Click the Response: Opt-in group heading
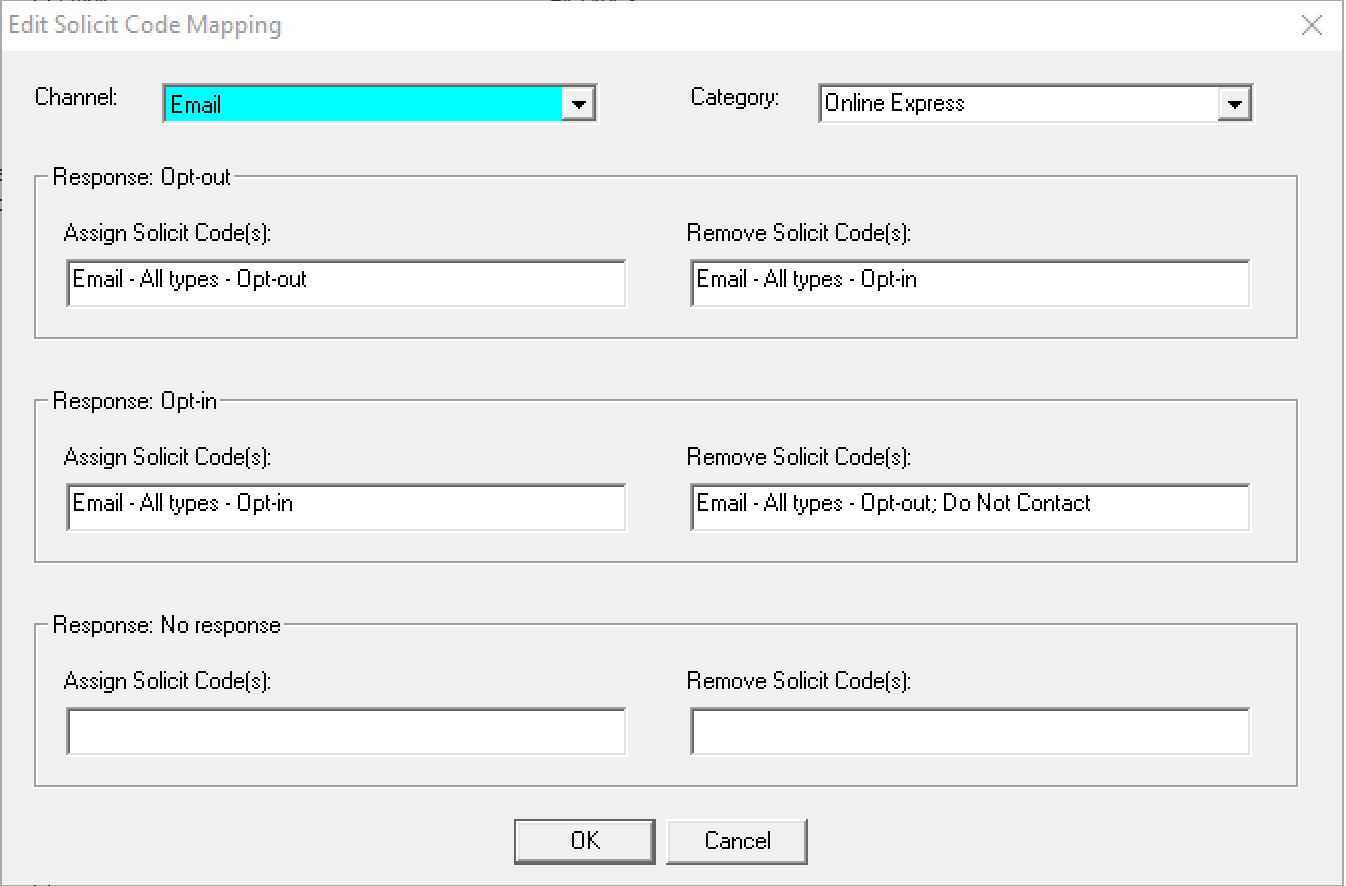Screen dimensions: 1346x886 click(x=134, y=401)
